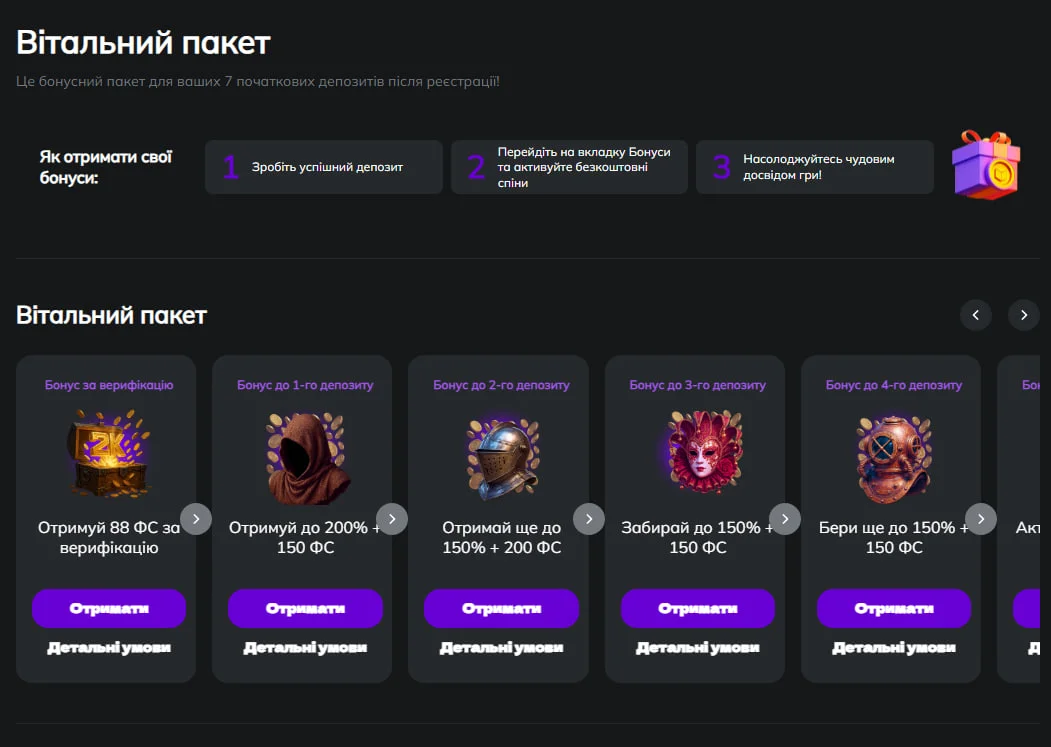Open Детальні умови under the verification bonus
This screenshot has height=747, width=1051.
coord(106,647)
